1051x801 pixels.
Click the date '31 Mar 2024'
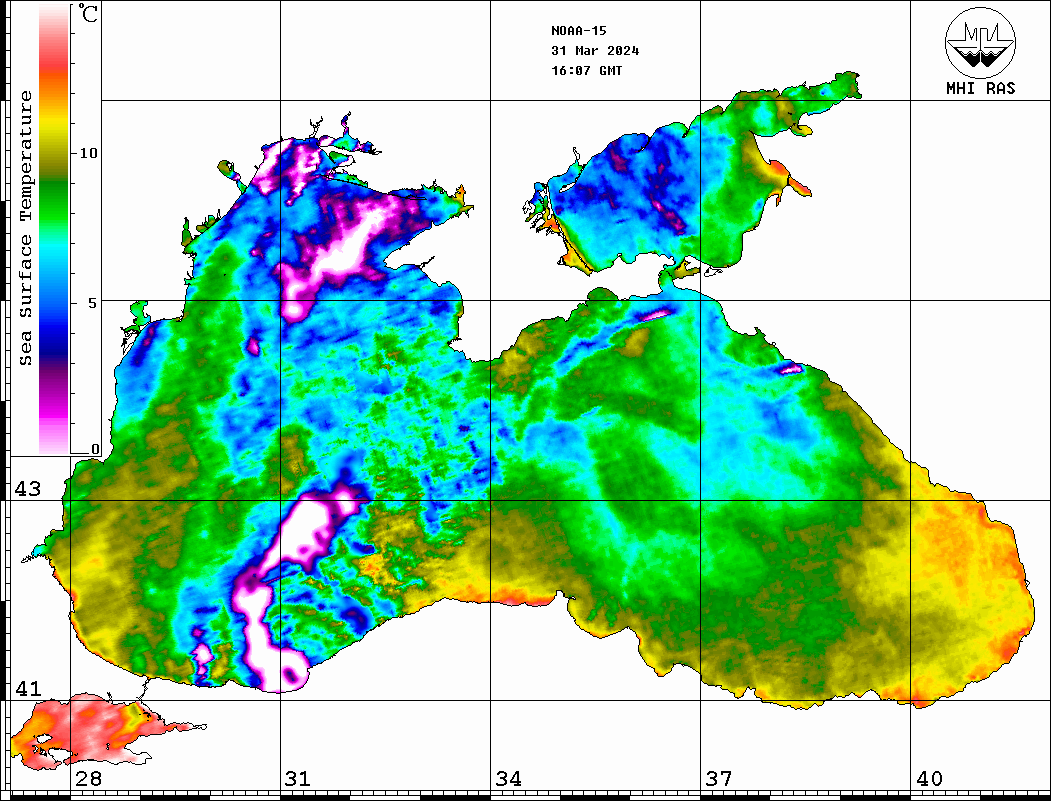[x=595, y=51]
